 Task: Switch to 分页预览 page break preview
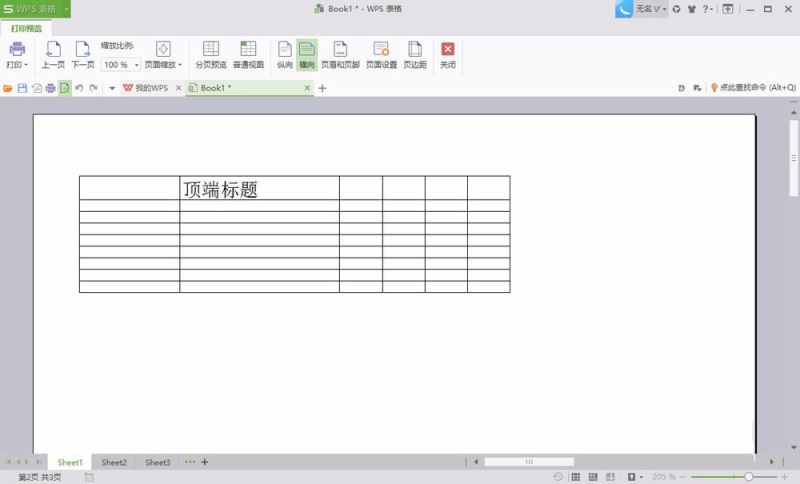211,55
